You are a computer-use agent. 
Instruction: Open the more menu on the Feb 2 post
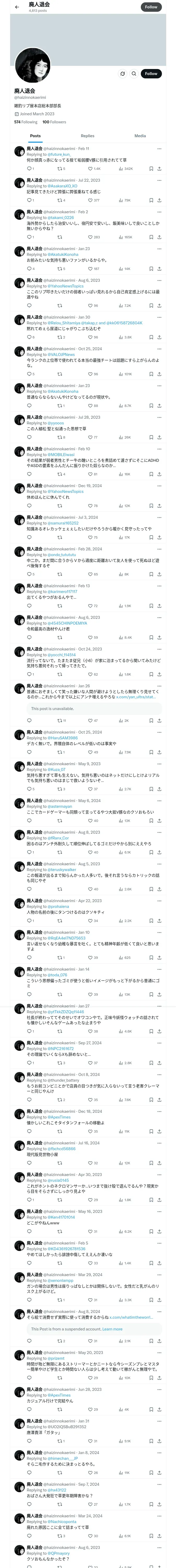point(160,212)
